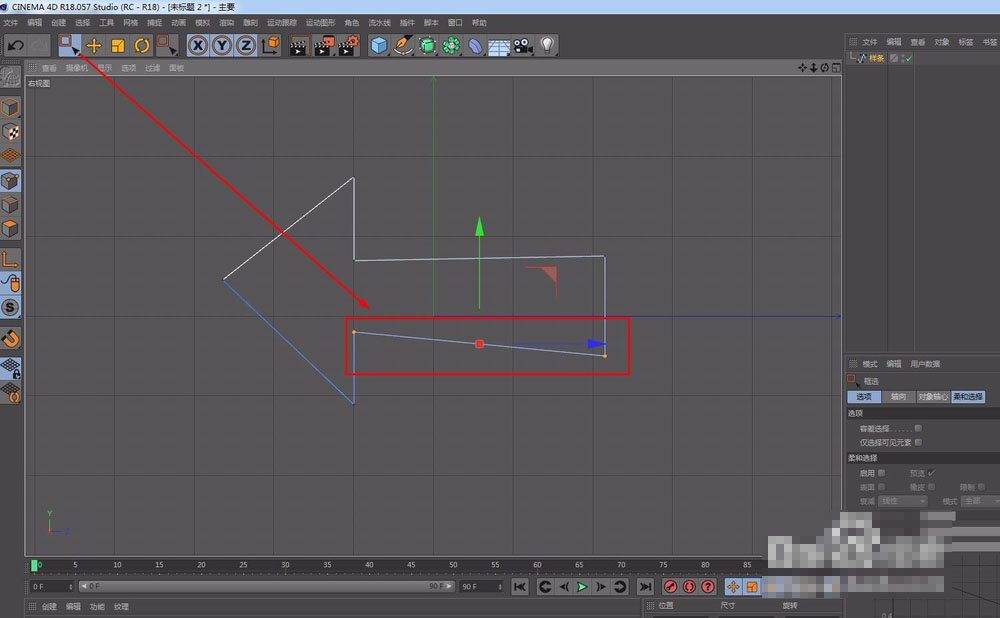This screenshot has height=618, width=1000.
Task: Select the Rotate tool
Action: point(142,45)
